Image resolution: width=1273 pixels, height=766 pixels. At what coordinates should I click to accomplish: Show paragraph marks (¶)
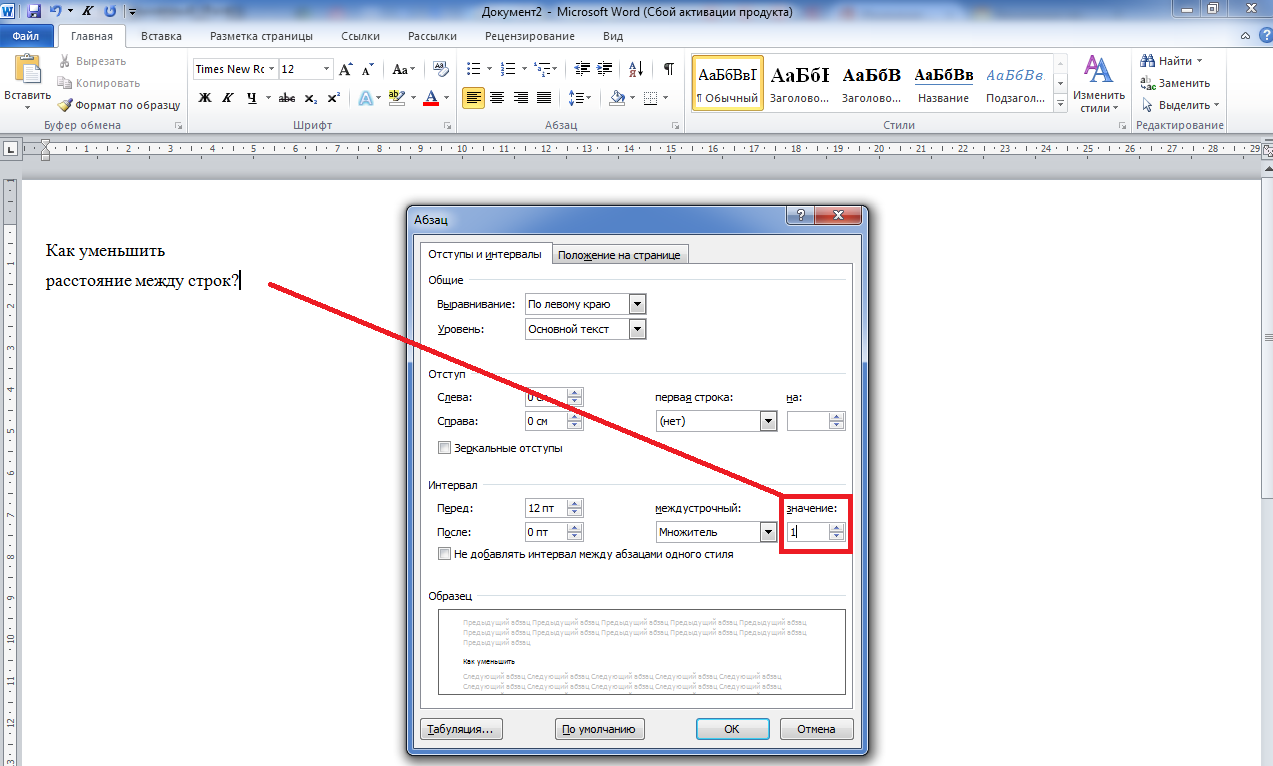pyautogui.click(x=668, y=69)
